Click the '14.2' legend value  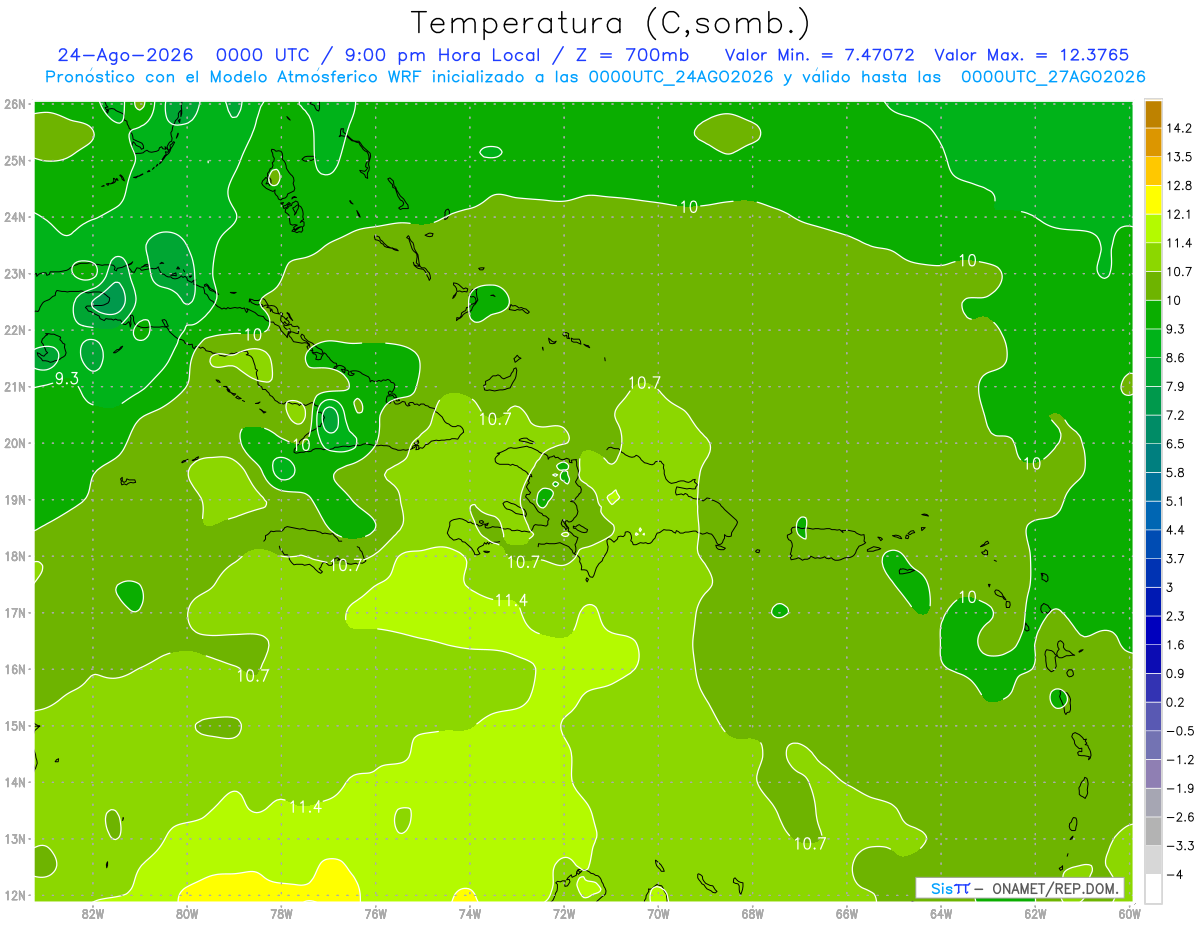pos(1181,128)
